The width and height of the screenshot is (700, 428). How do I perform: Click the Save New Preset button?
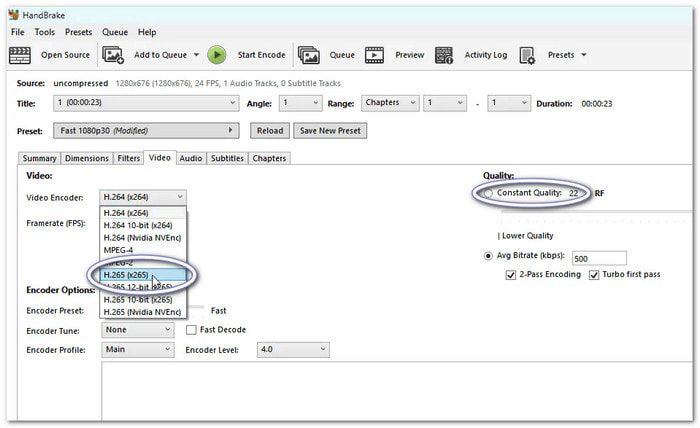(x=330, y=131)
